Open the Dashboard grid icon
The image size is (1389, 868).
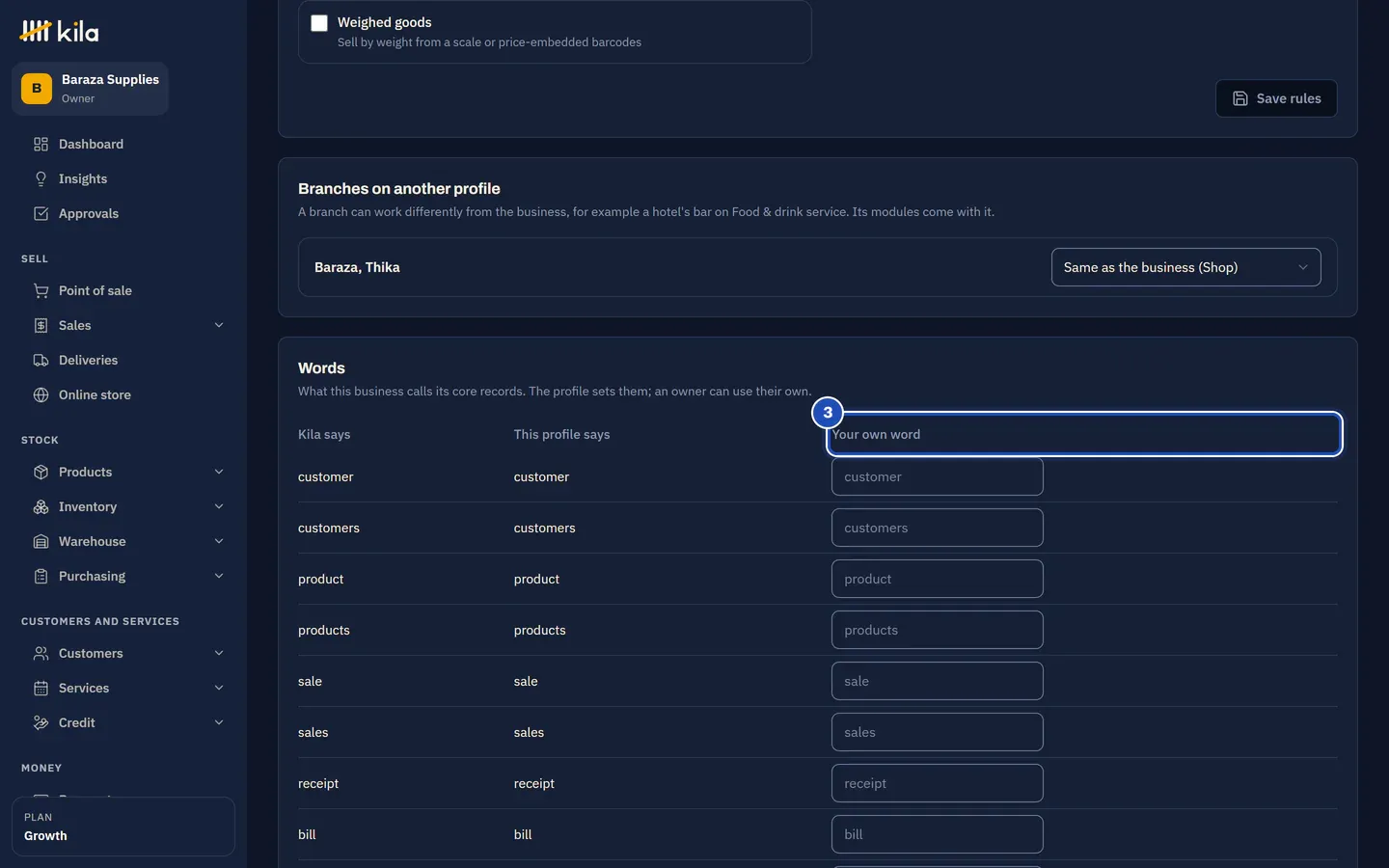click(41, 144)
